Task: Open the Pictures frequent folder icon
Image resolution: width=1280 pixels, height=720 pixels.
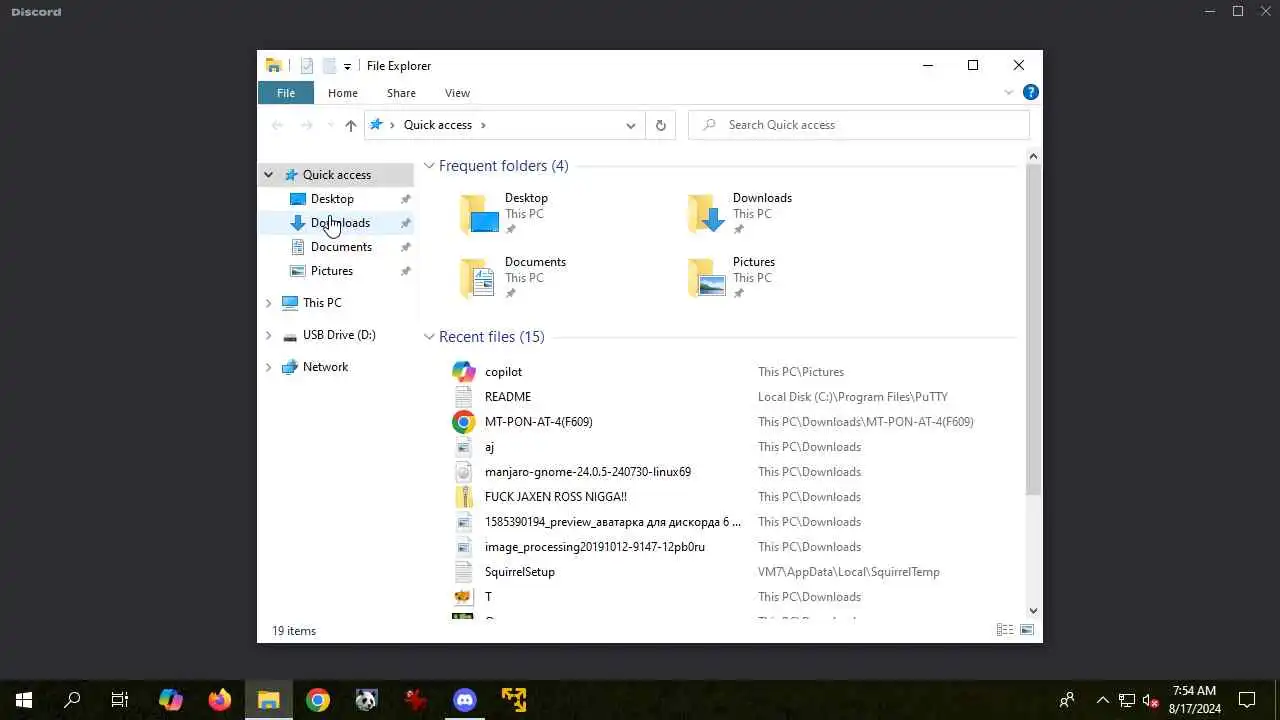Action: pyautogui.click(x=707, y=278)
